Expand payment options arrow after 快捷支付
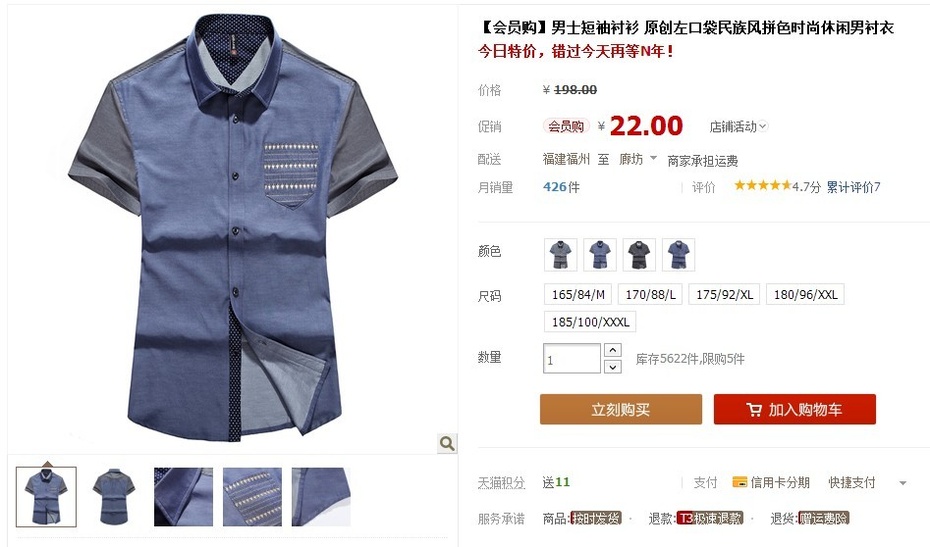930x547 pixels. (x=903, y=483)
